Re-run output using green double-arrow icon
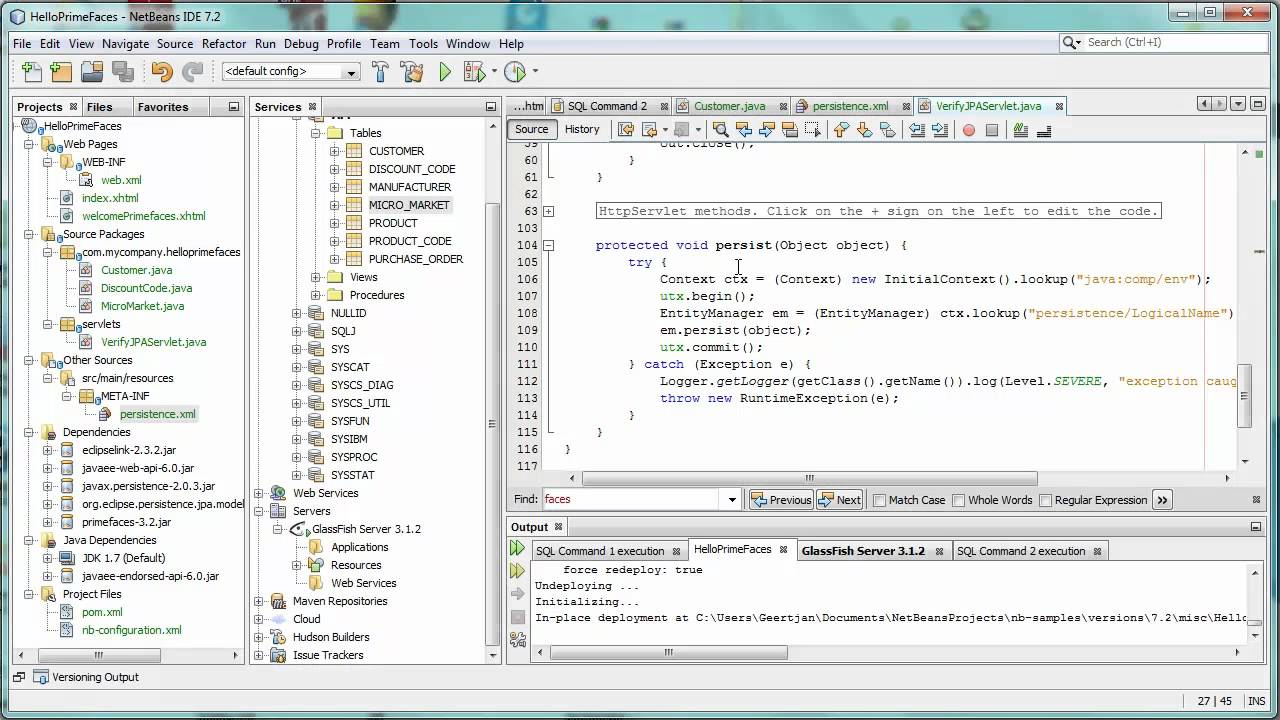This screenshot has height=720, width=1280. click(x=517, y=548)
